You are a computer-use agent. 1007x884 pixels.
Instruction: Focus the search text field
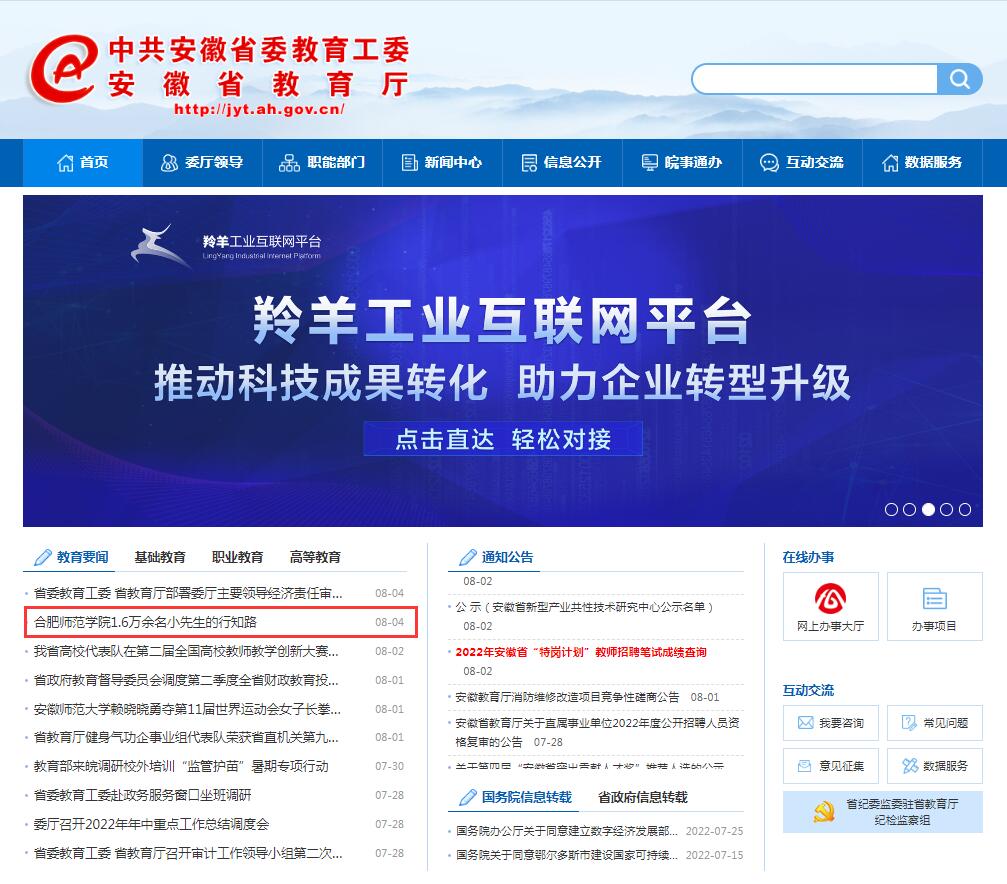click(x=814, y=79)
